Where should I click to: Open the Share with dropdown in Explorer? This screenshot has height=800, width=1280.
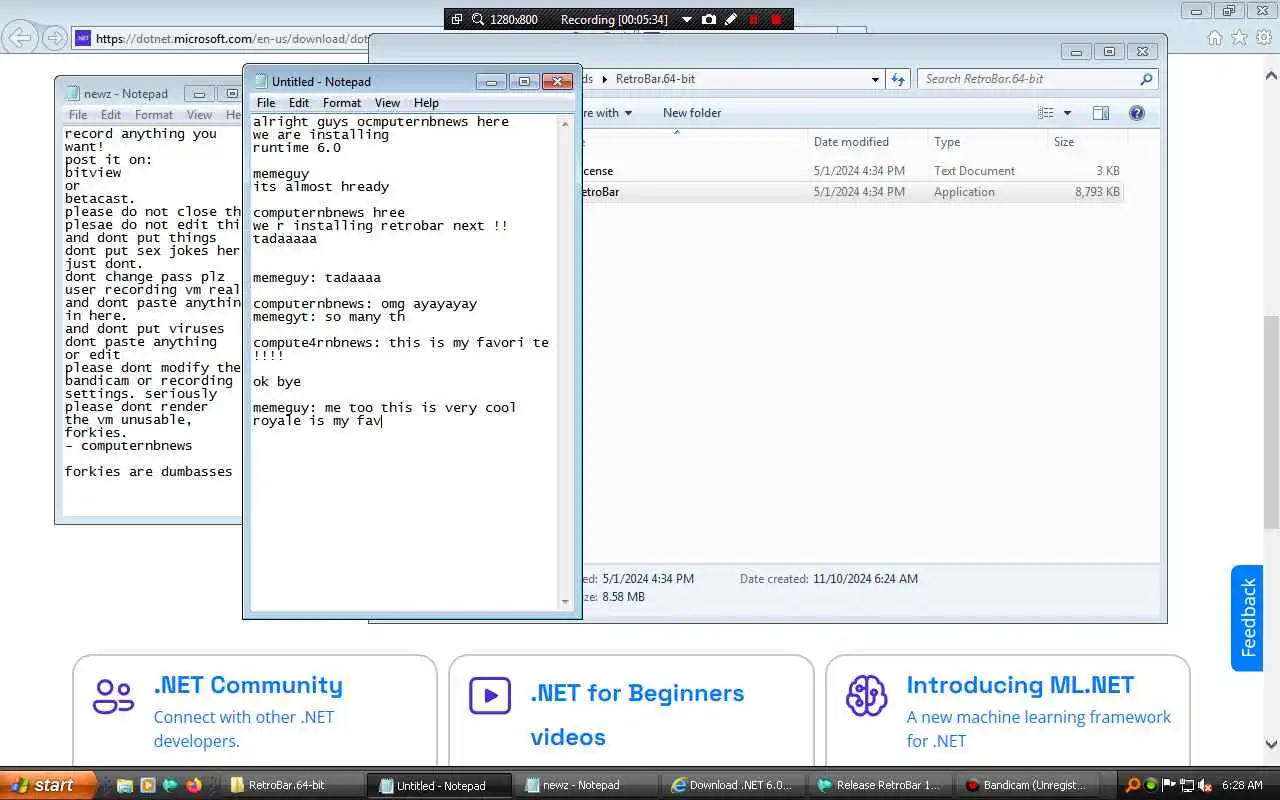(608, 113)
